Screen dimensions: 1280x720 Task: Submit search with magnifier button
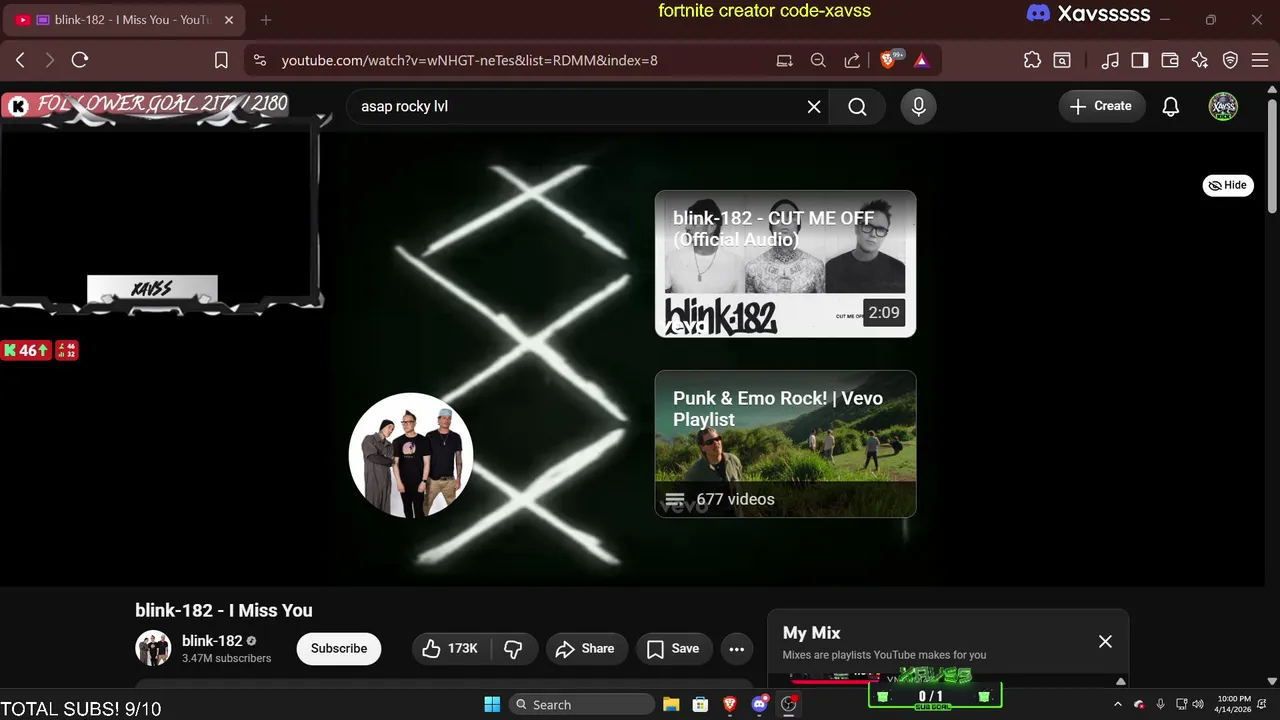pos(857,106)
